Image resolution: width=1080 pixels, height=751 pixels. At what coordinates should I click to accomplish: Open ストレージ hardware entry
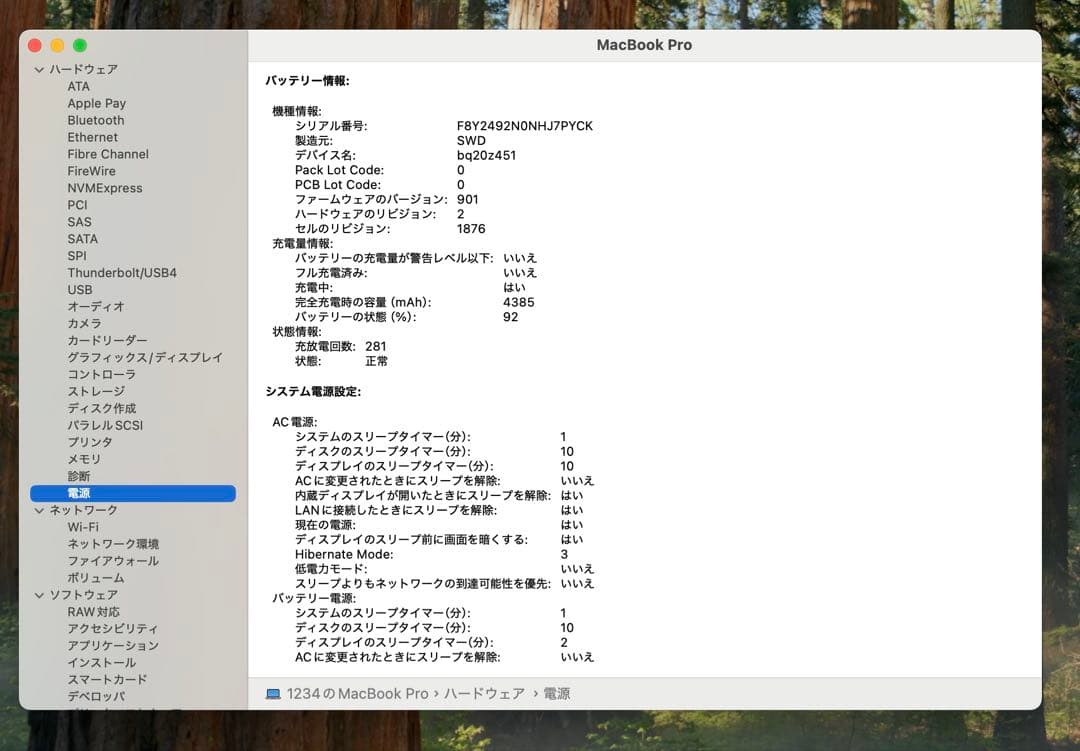96,391
